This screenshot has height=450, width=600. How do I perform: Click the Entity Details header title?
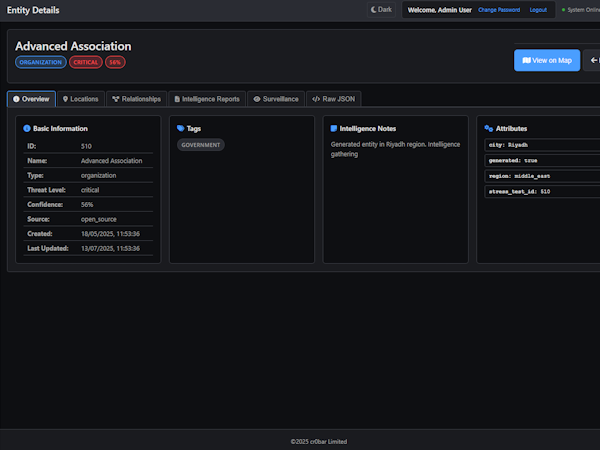pyautogui.click(x=33, y=10)
